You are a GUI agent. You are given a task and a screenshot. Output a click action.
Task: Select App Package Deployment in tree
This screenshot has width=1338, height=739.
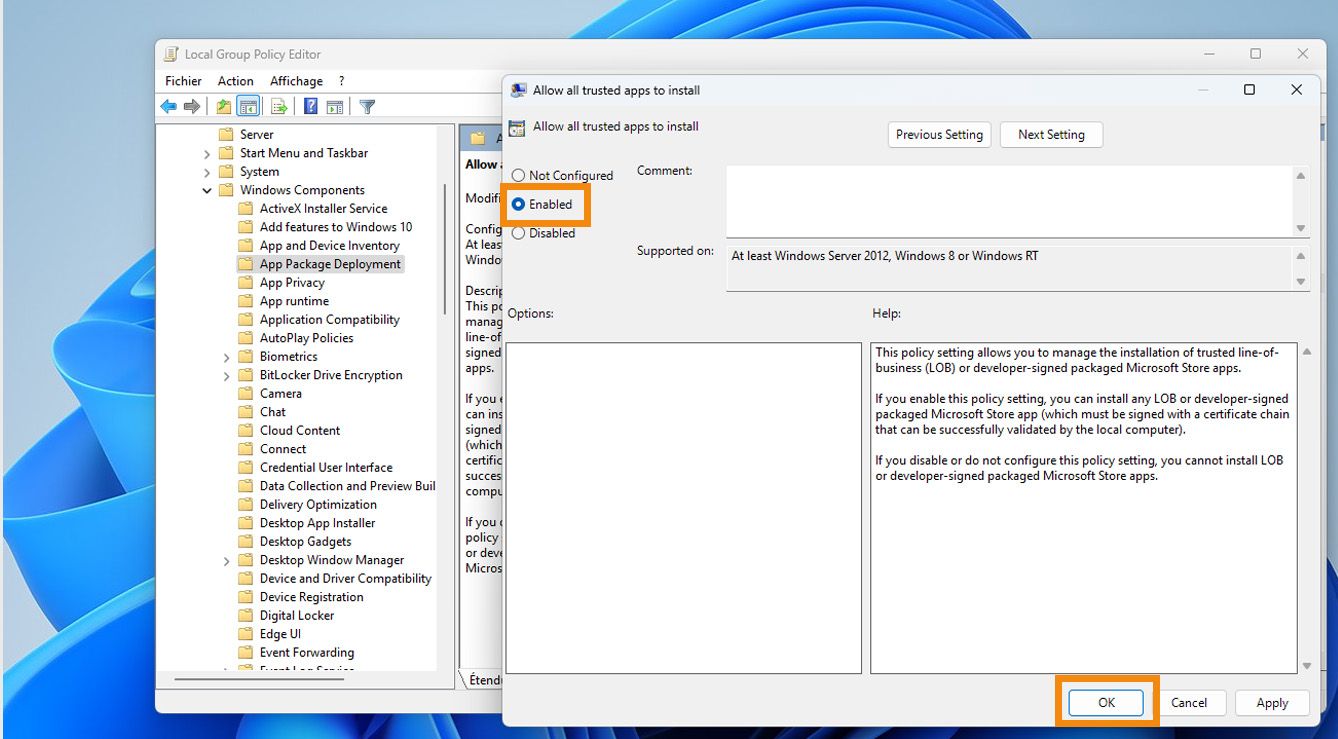(330, 265)
